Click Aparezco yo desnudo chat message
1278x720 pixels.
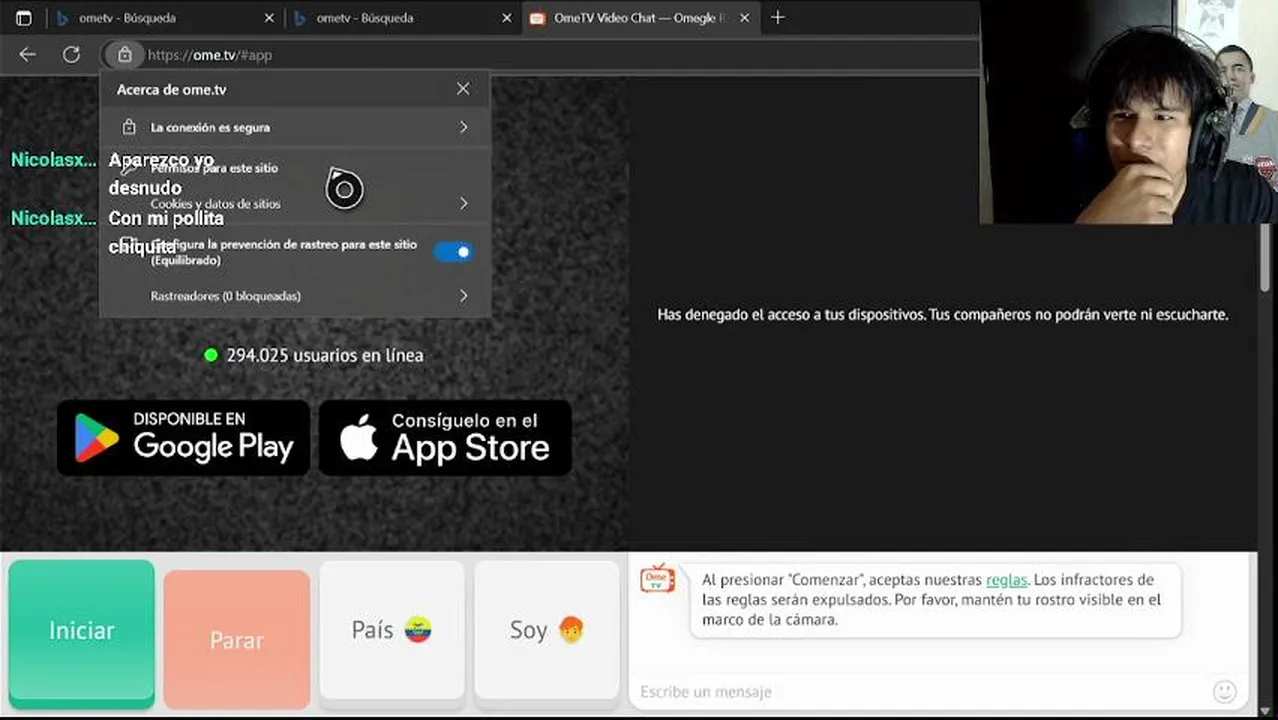click(x=161, y=174)
